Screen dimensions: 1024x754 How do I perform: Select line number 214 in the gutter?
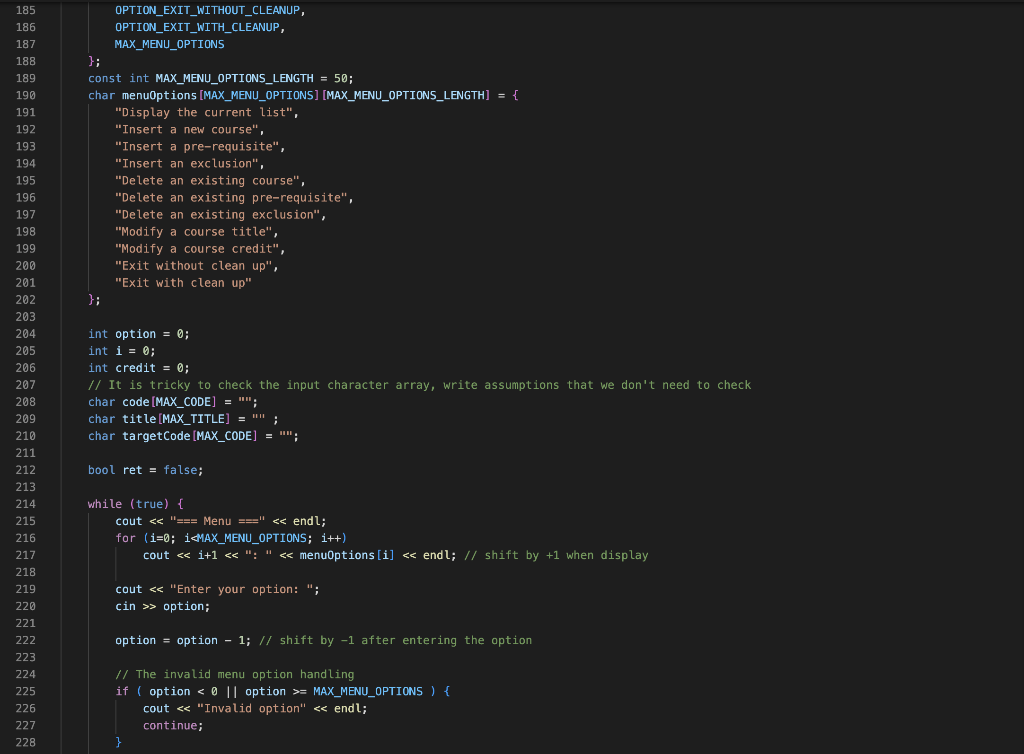pyautogui.click(x=25, y=504)
